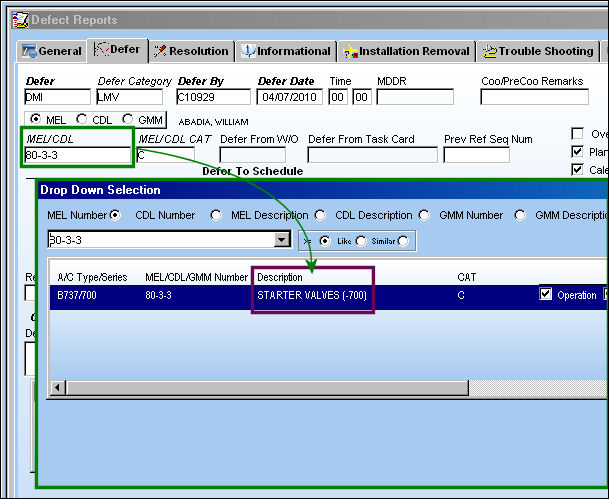Screen dimensions: 609x499
Task: Click the Defer From Task Card field
Action: coord(372,155)
